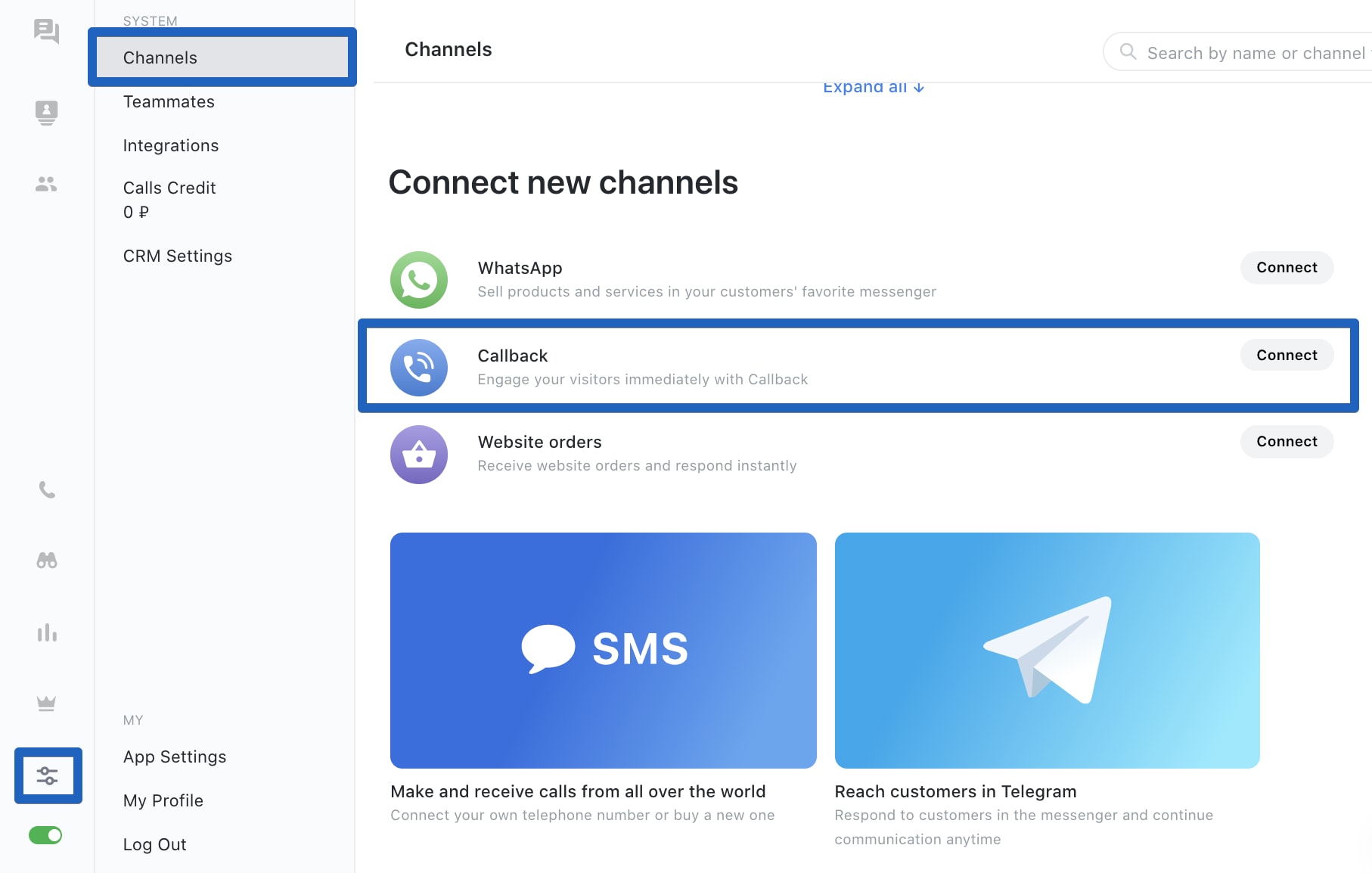Open the Teammates section
The image size is (1372, 873).
(169, 101)
